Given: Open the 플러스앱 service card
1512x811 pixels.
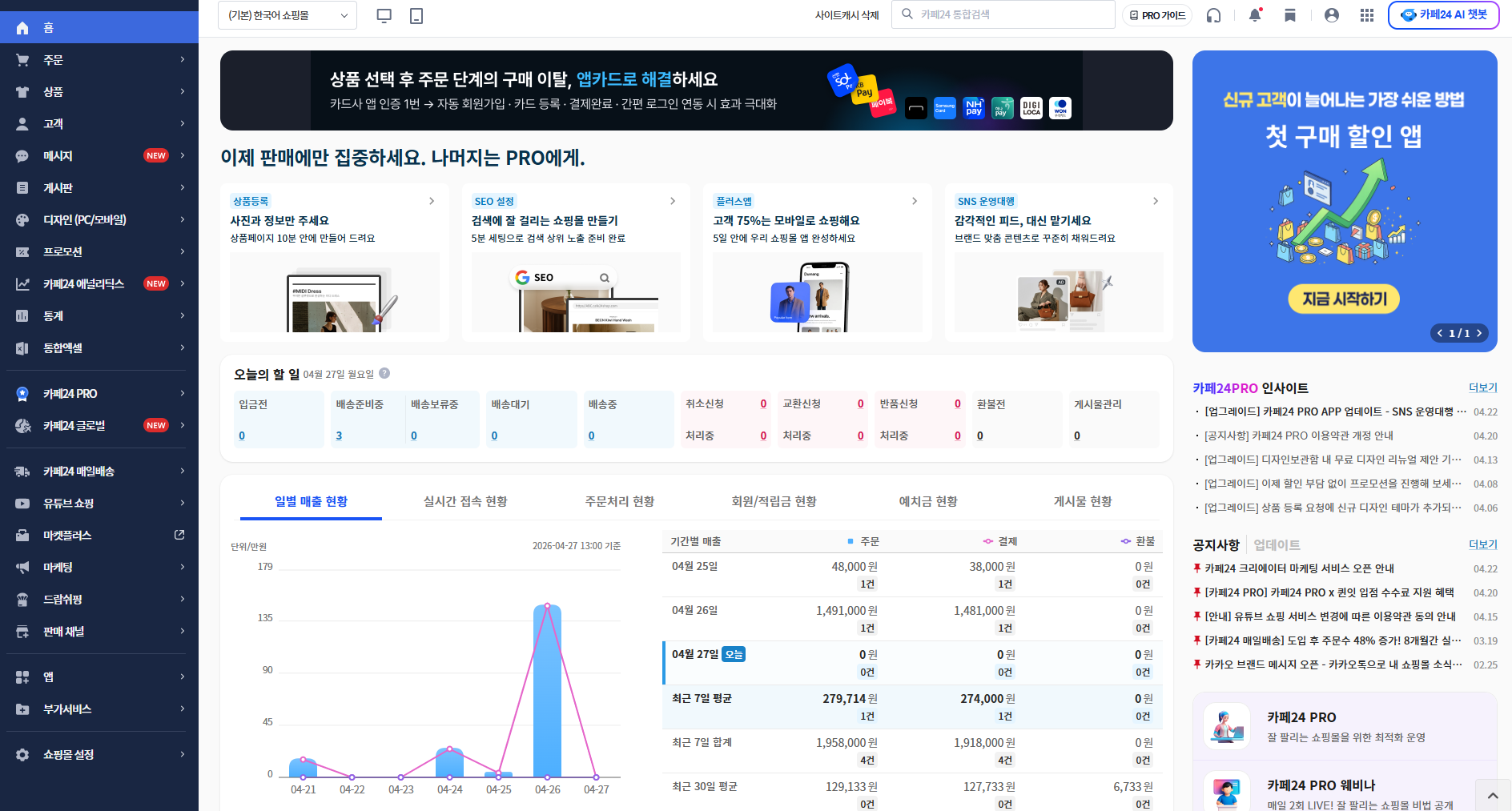Looking at the screenshot, I should coord(818,263).
